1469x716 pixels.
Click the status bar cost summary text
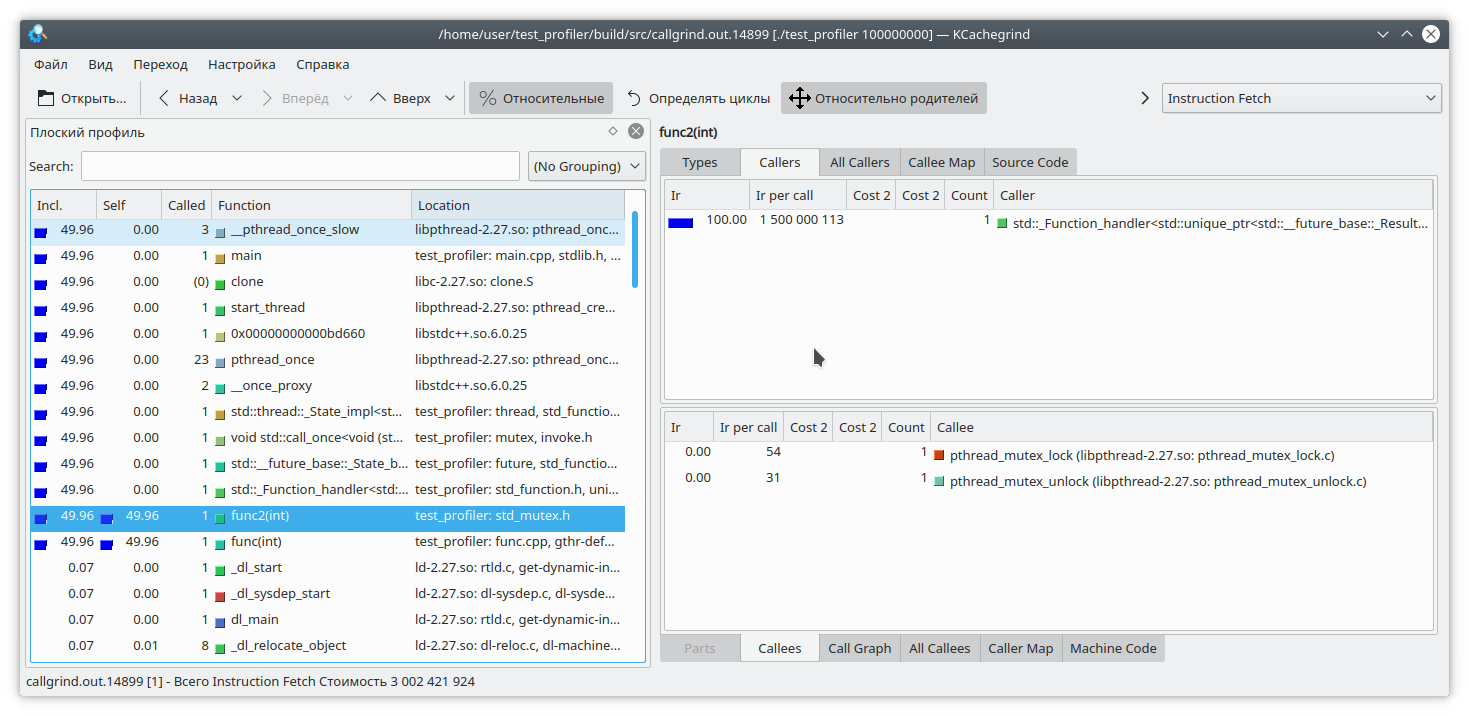tap(250, 682)
